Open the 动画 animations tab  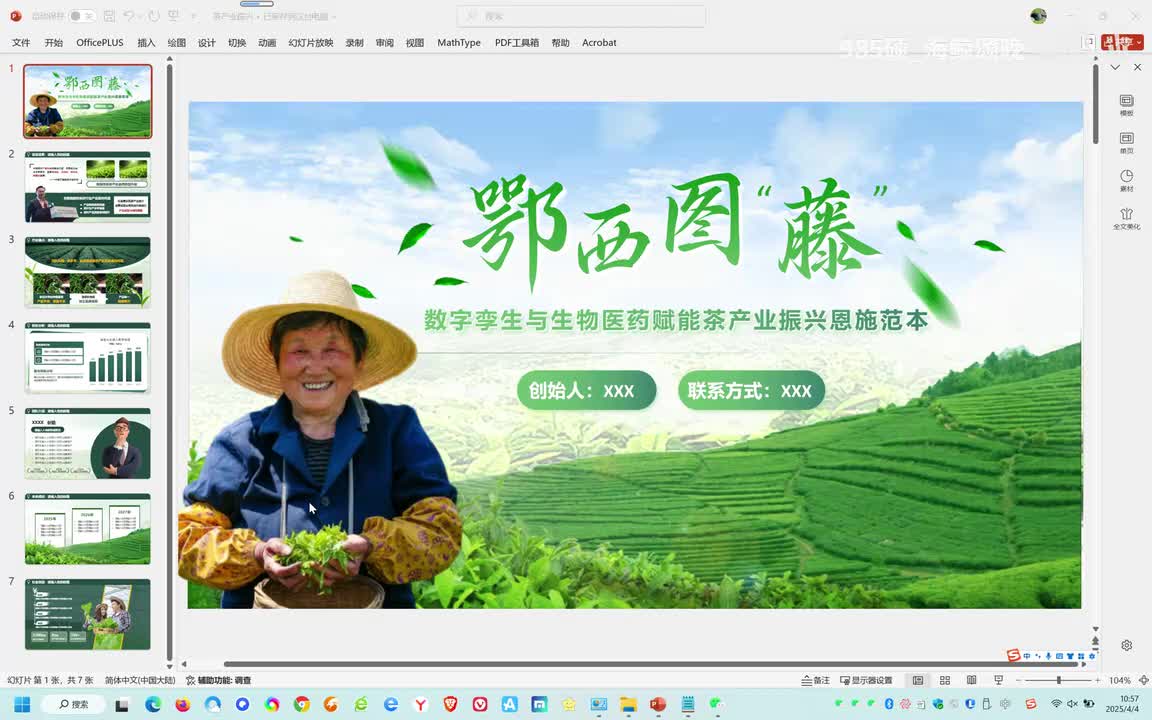267,43
